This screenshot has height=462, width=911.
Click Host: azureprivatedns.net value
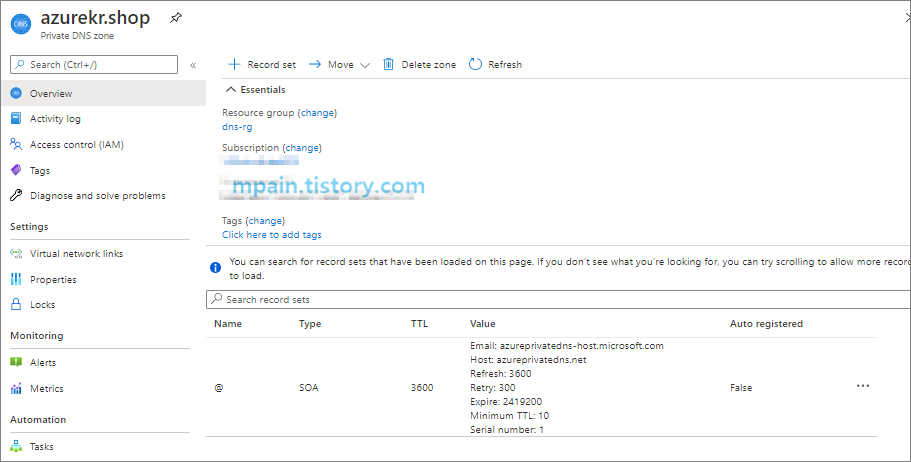(528, 360)
